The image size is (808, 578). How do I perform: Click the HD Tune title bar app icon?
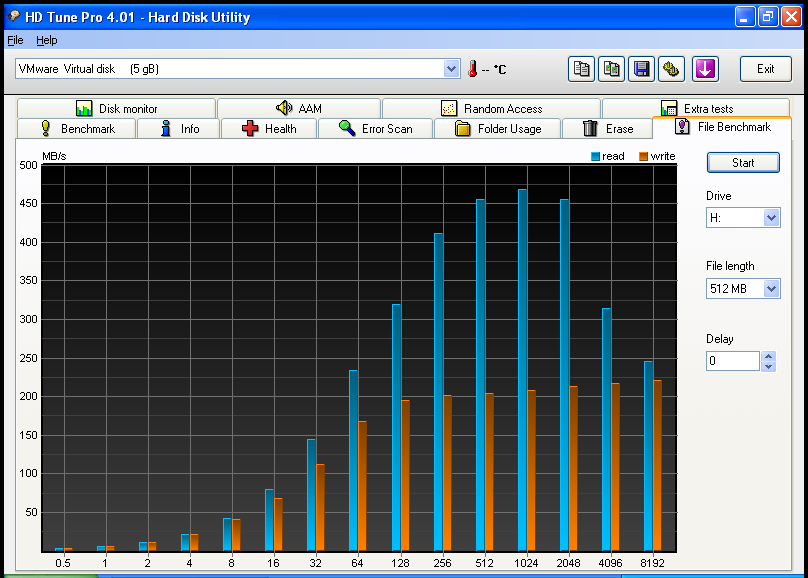tap(13, 16)
